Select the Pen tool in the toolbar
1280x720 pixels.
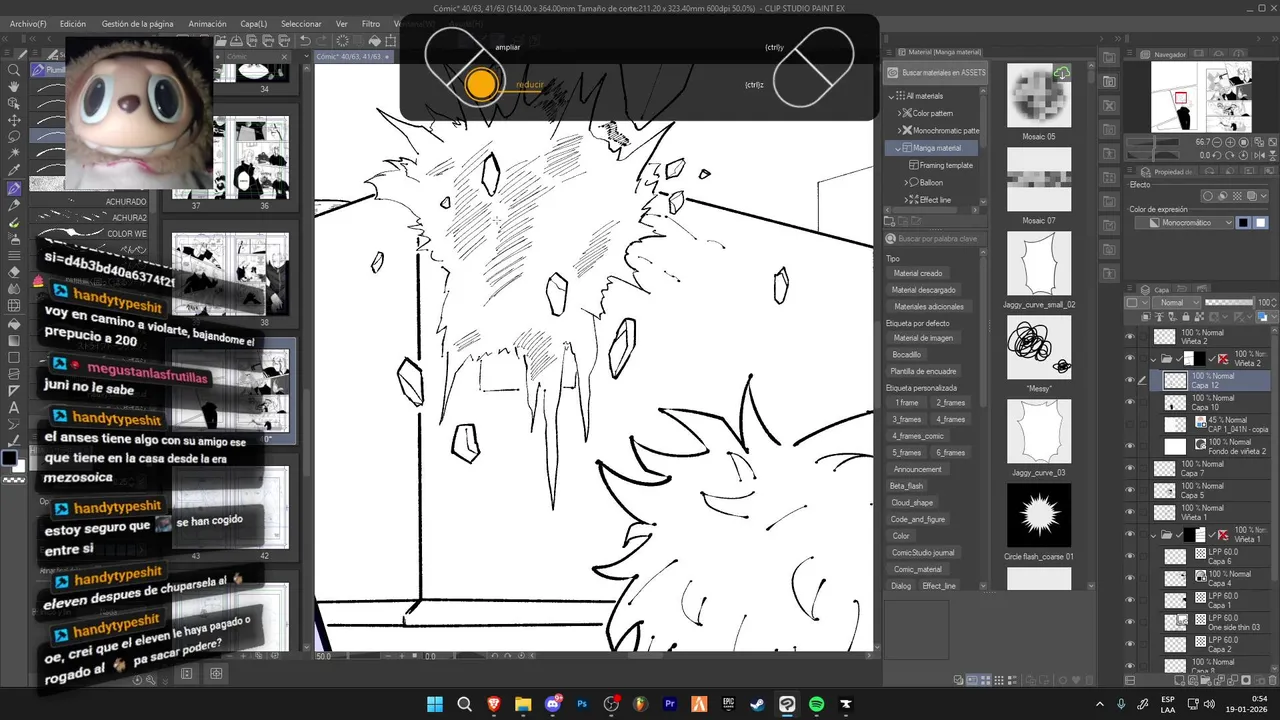coord(14,188)
